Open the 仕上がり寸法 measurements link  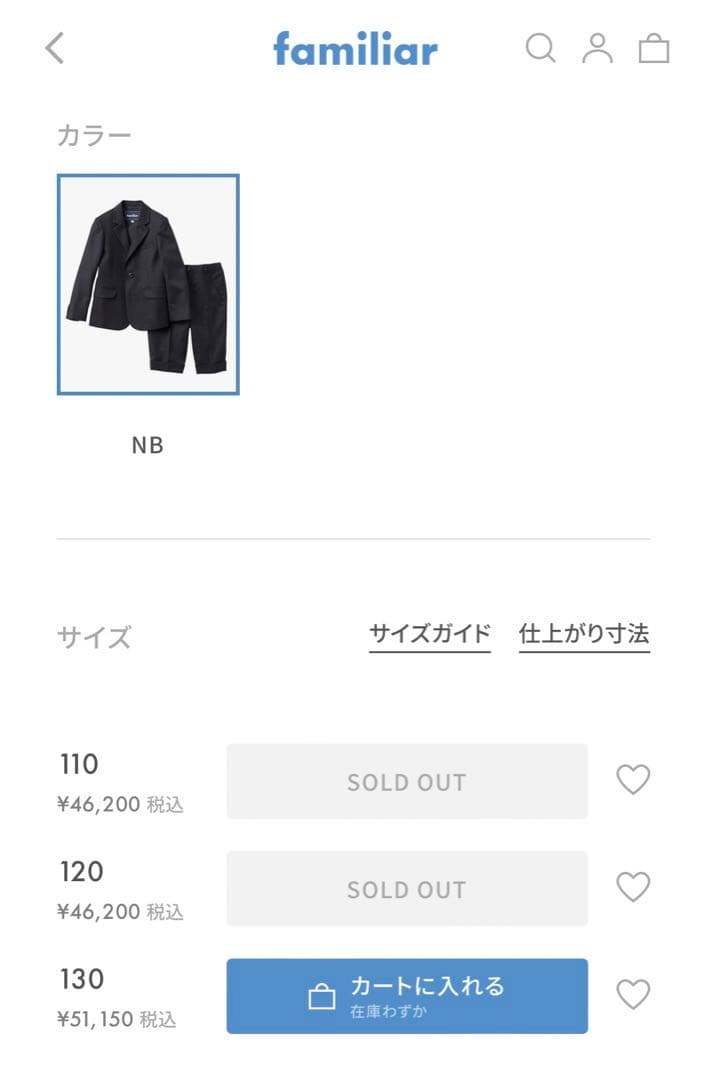584,634
